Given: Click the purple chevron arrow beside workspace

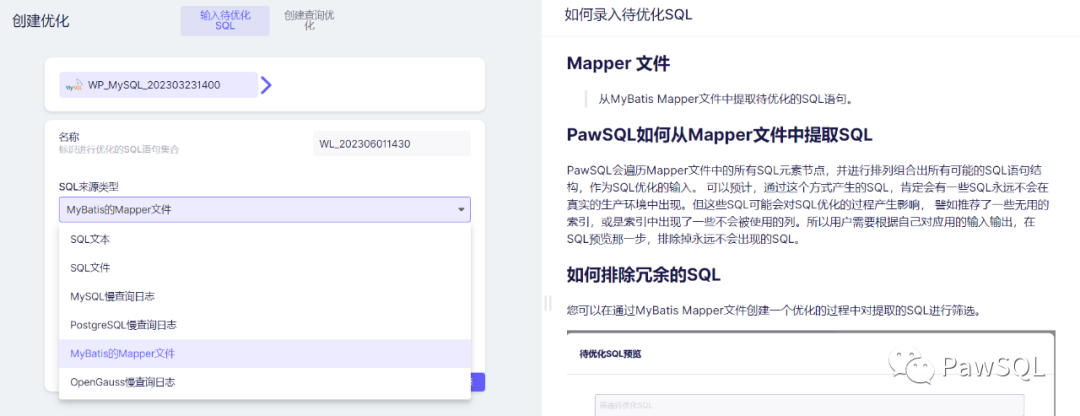Looking at the screenshot, I should point(266,85).
